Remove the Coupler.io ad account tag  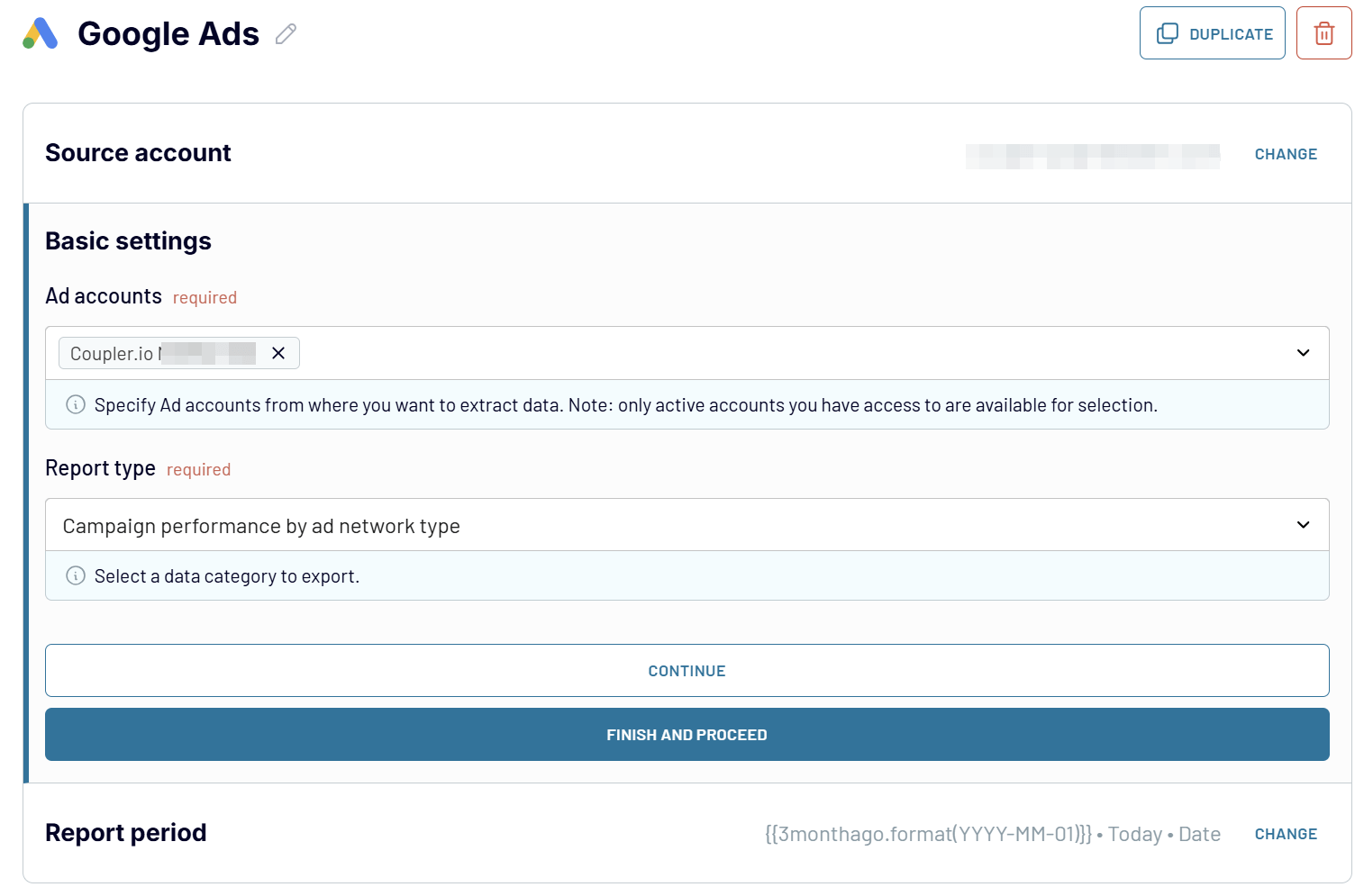tap(278, 353)
